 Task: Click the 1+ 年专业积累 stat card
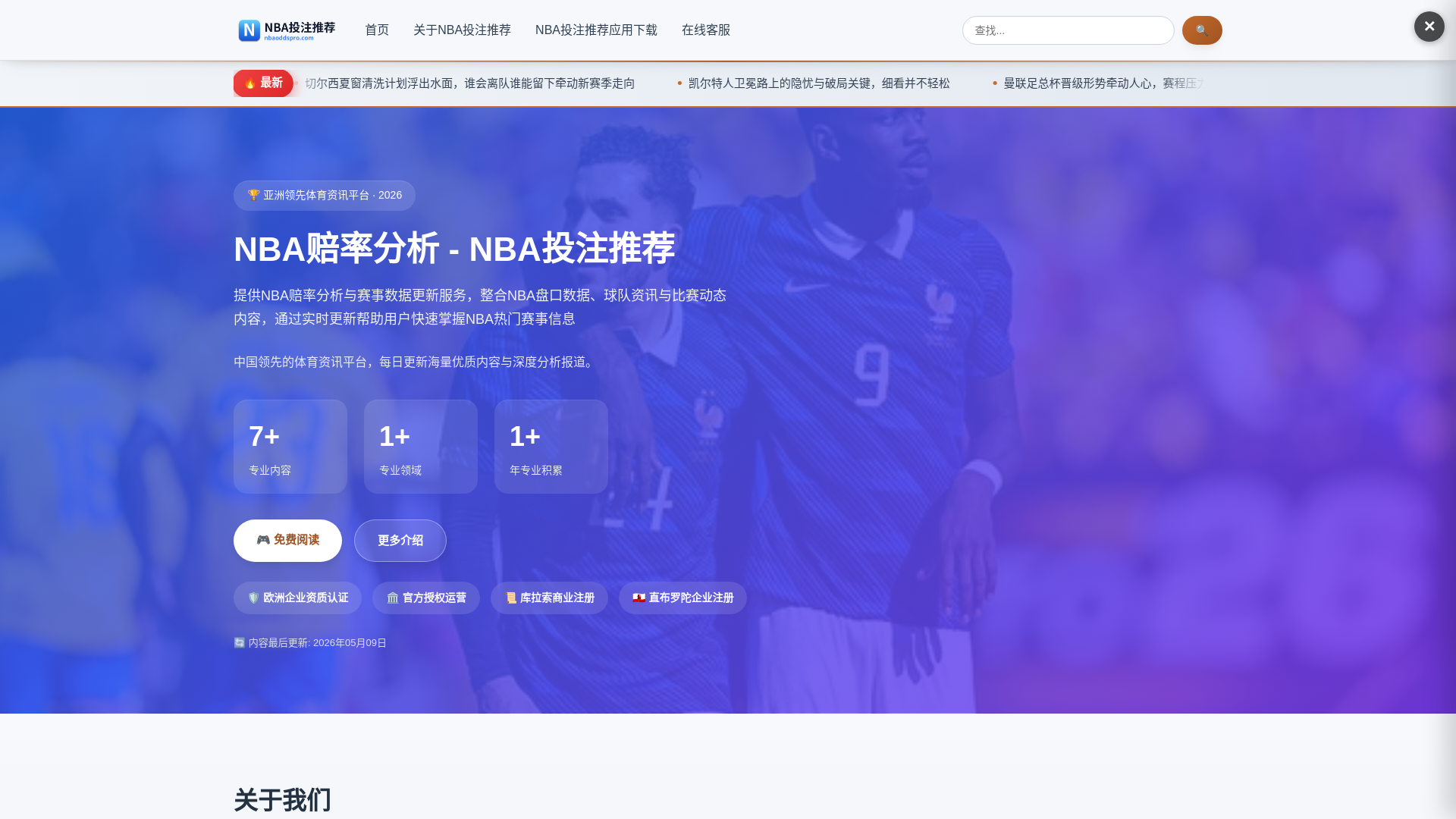pos(551,447)
